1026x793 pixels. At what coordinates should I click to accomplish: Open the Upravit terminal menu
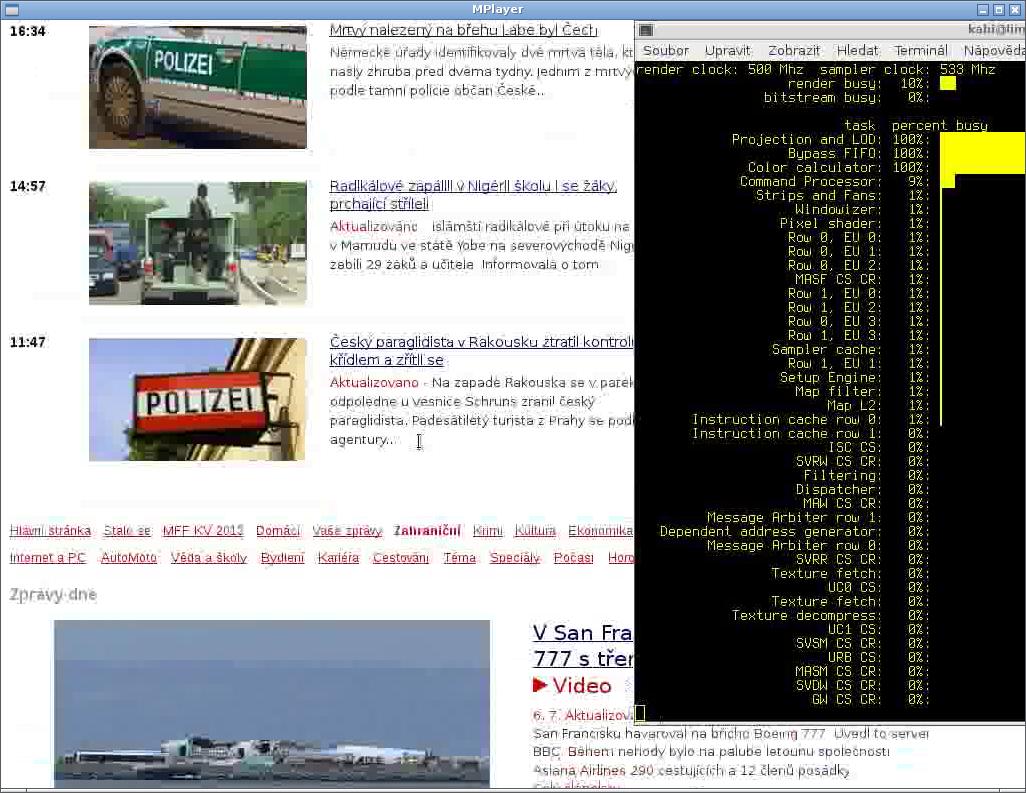click(727, 50)
